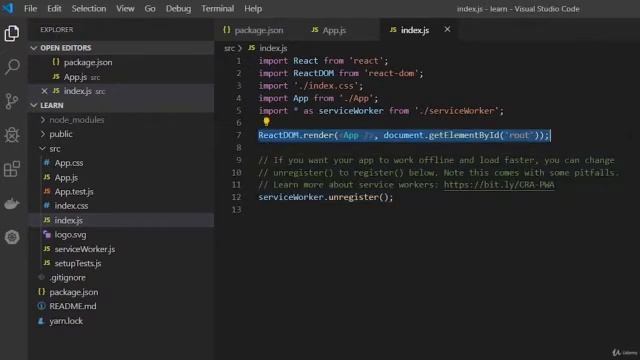Click the lightbulb code action icon
Viewport: 640px width, 360px height.
(x=266, y=121)
